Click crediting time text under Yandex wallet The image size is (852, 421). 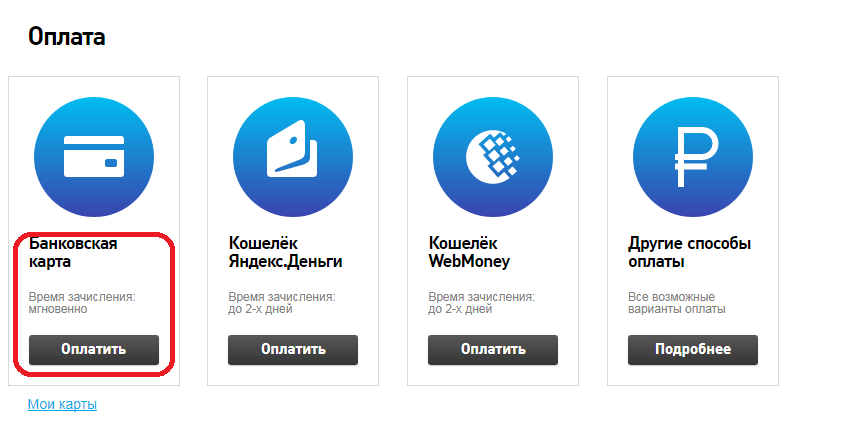(282, 304)
